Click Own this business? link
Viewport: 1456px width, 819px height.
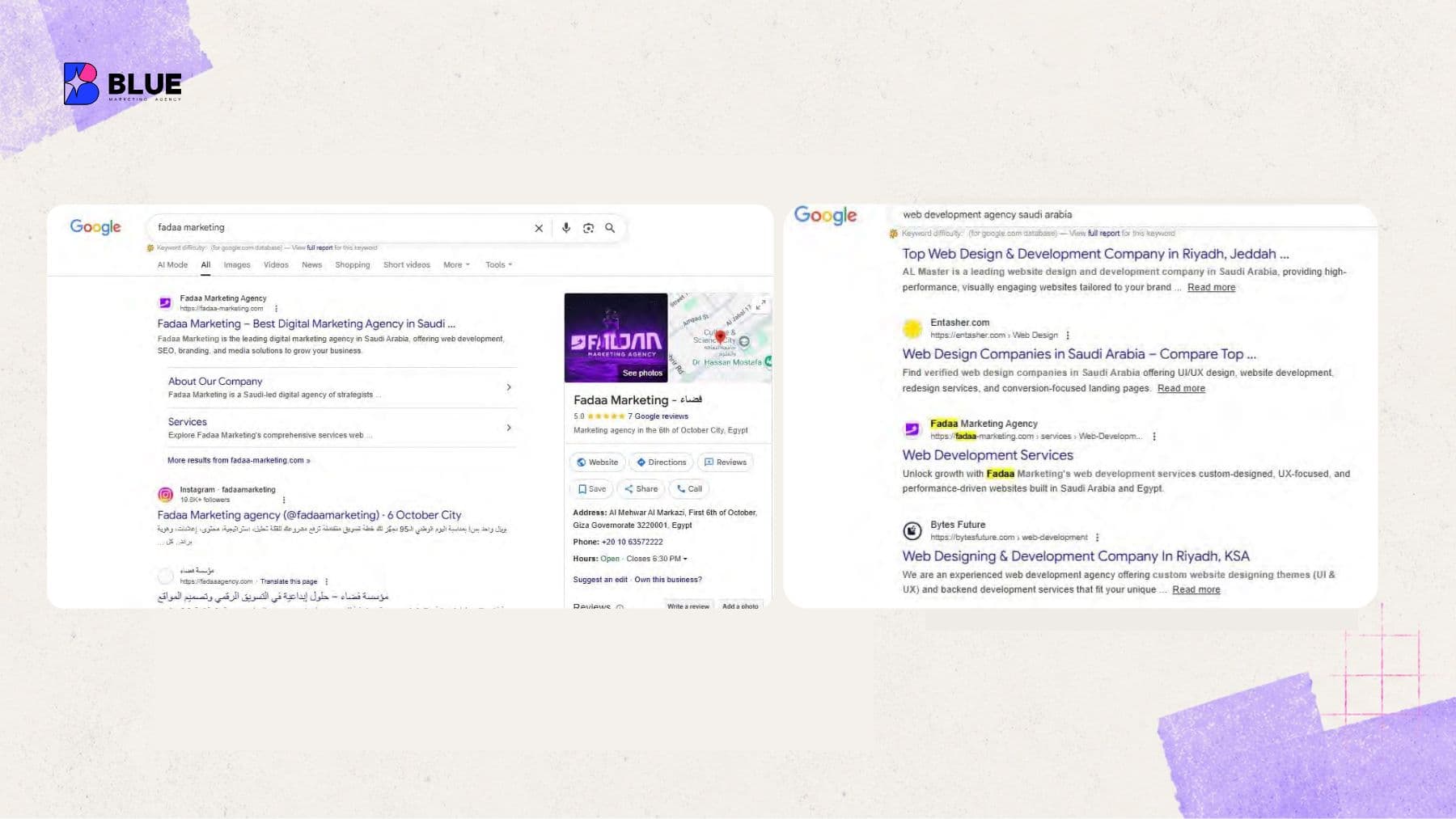(668, 580)
